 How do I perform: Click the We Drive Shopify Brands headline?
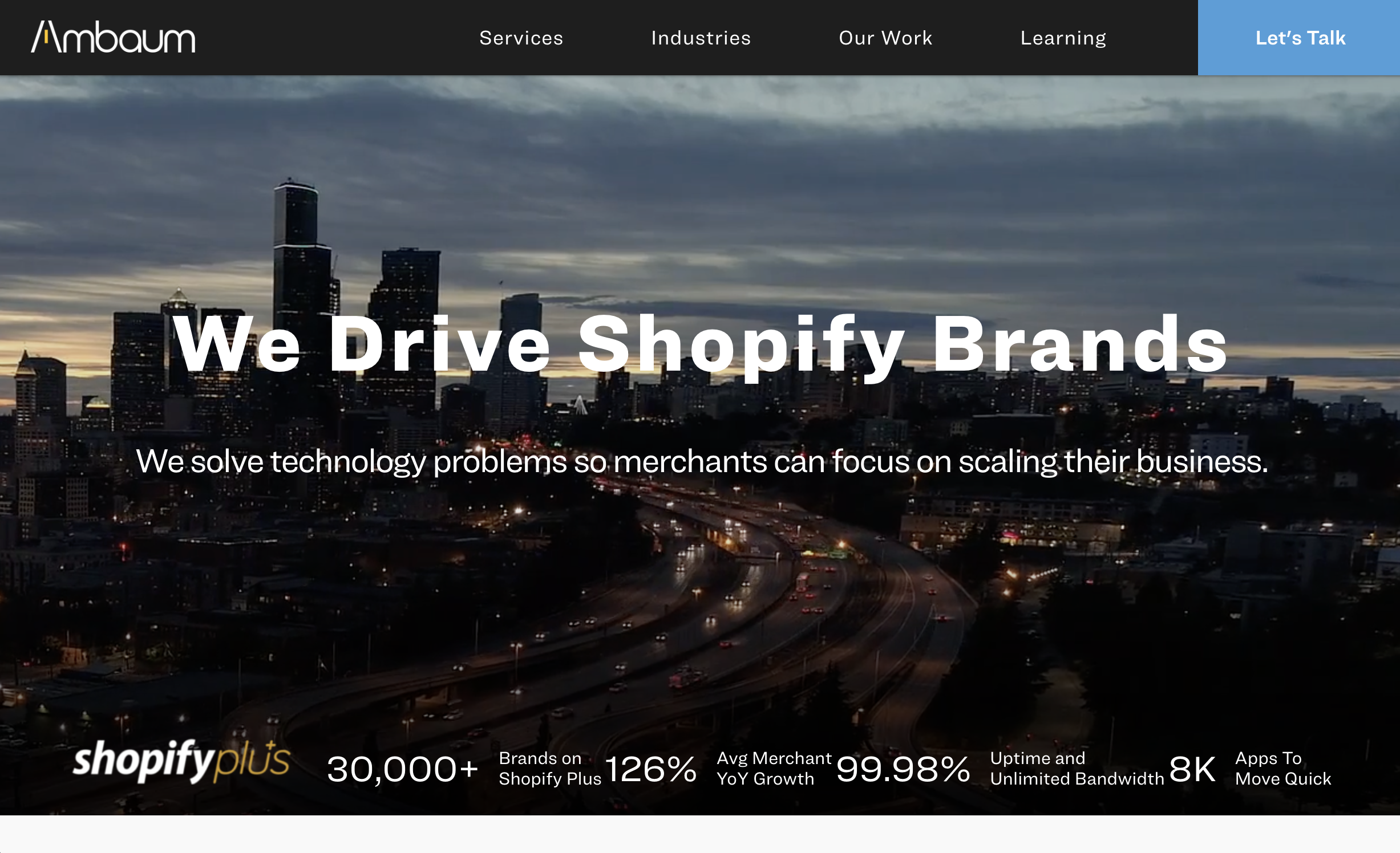pos(699,344)
